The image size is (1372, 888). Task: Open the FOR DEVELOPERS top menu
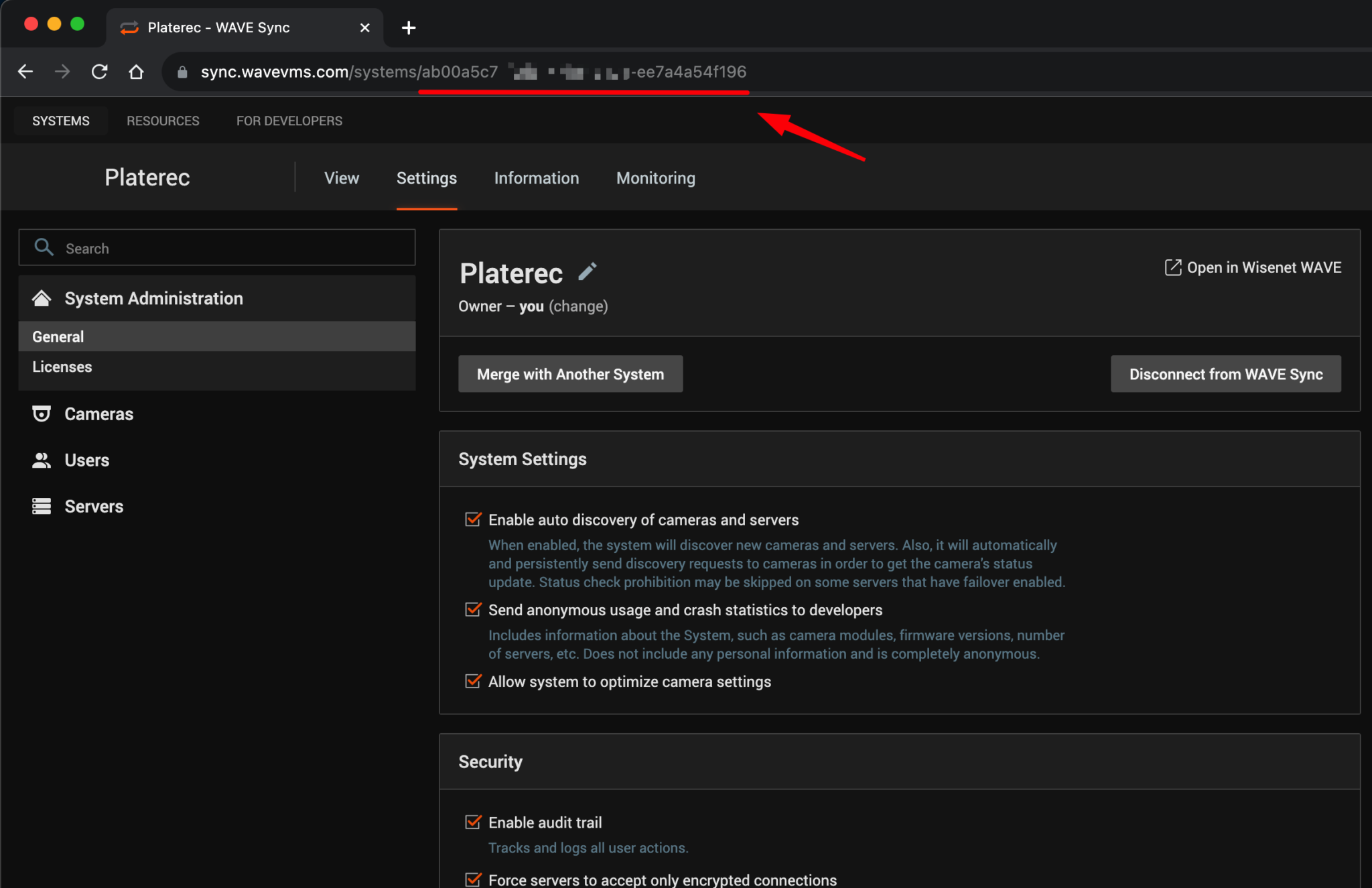289,121
